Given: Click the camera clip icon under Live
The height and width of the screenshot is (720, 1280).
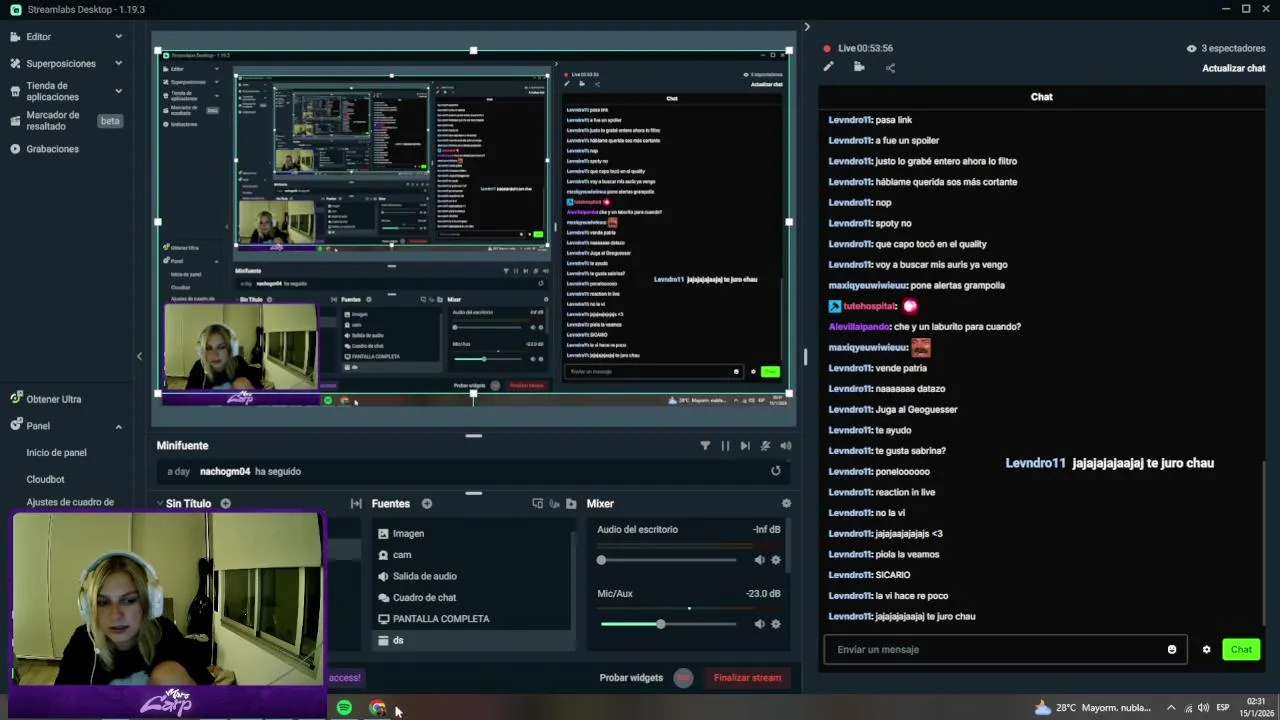Looking at the screenshot, I should tap(859, 67).
